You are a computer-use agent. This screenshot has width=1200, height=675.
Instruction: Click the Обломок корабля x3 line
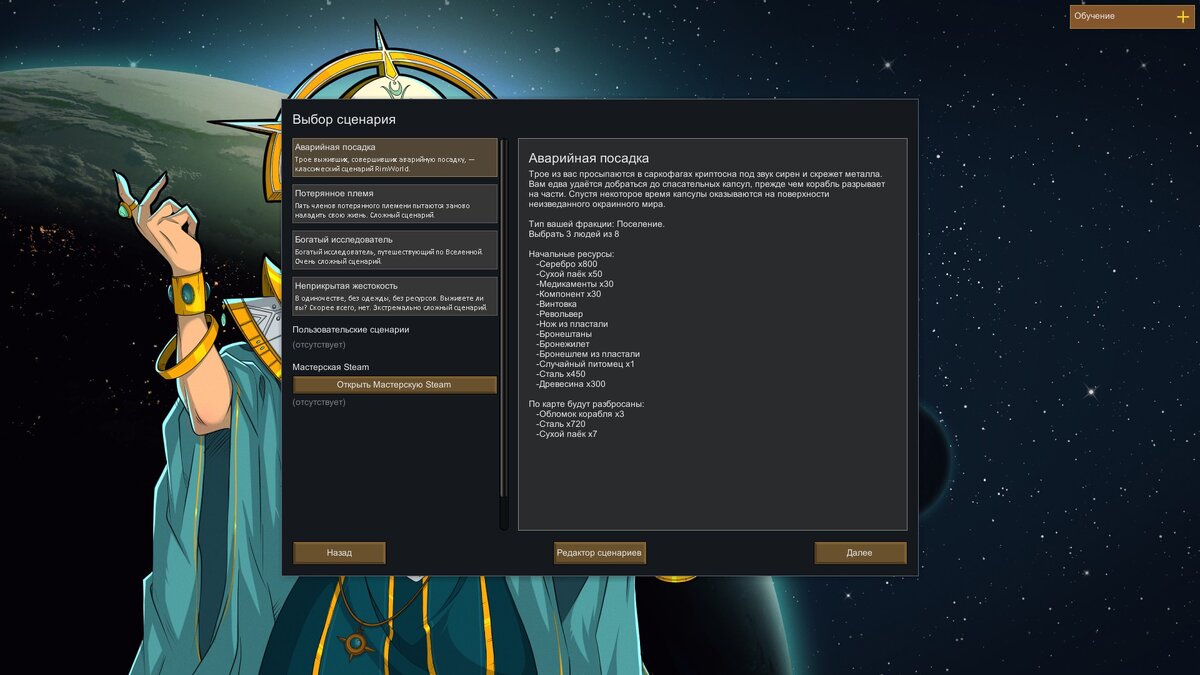(x=580, y=414)
